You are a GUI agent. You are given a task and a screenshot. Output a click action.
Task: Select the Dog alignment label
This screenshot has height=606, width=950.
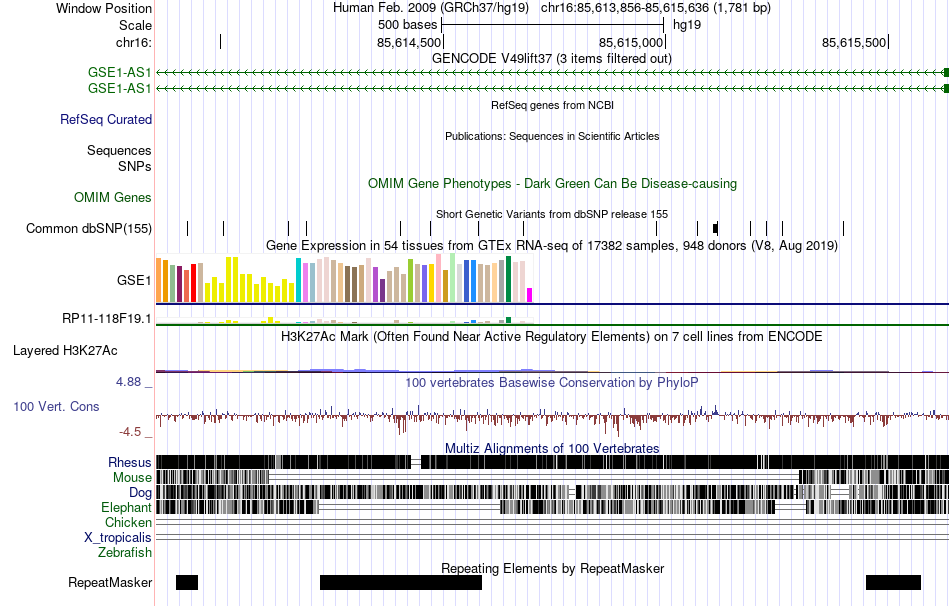(140, 493)
